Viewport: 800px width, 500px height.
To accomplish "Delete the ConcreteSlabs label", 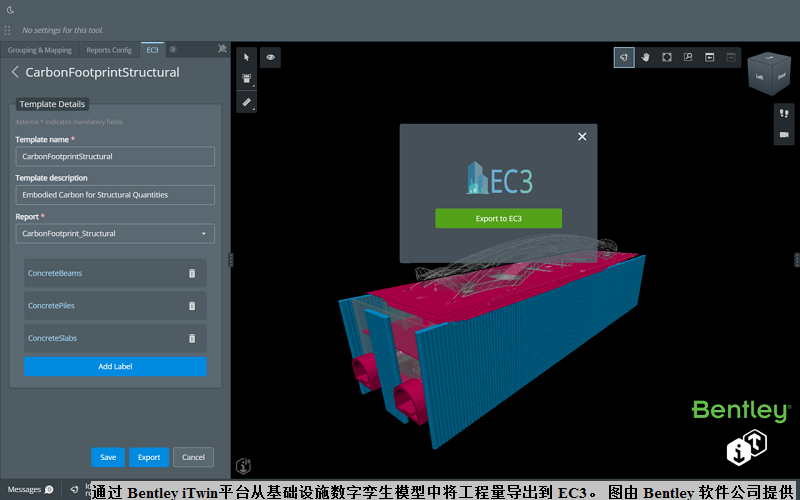I will point(192,338).
